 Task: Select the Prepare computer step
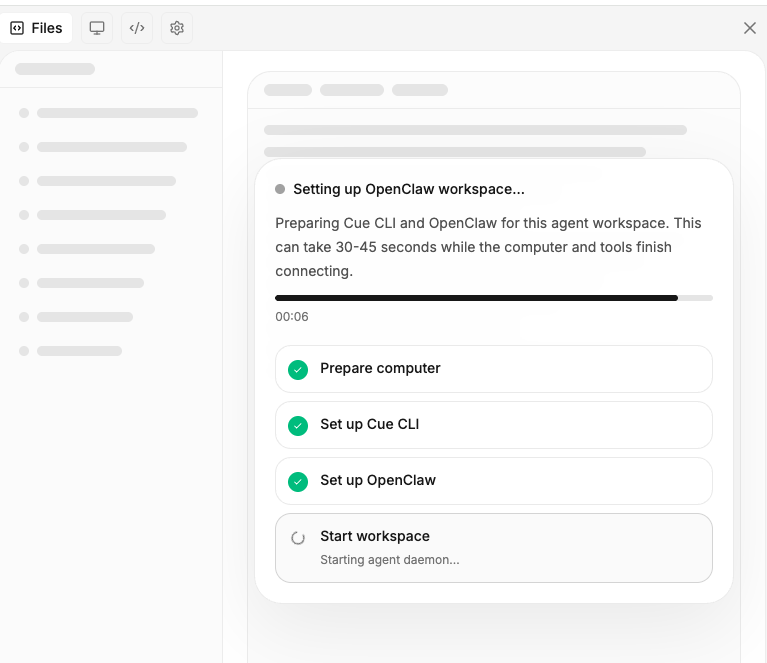pyautogui.click(x=494, y=369)
